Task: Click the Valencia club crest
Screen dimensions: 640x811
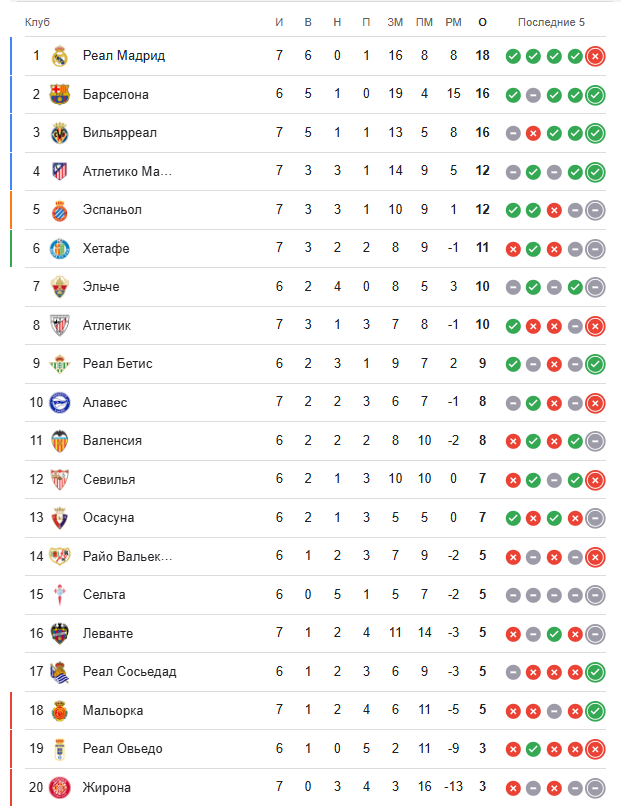Action: 60,441
